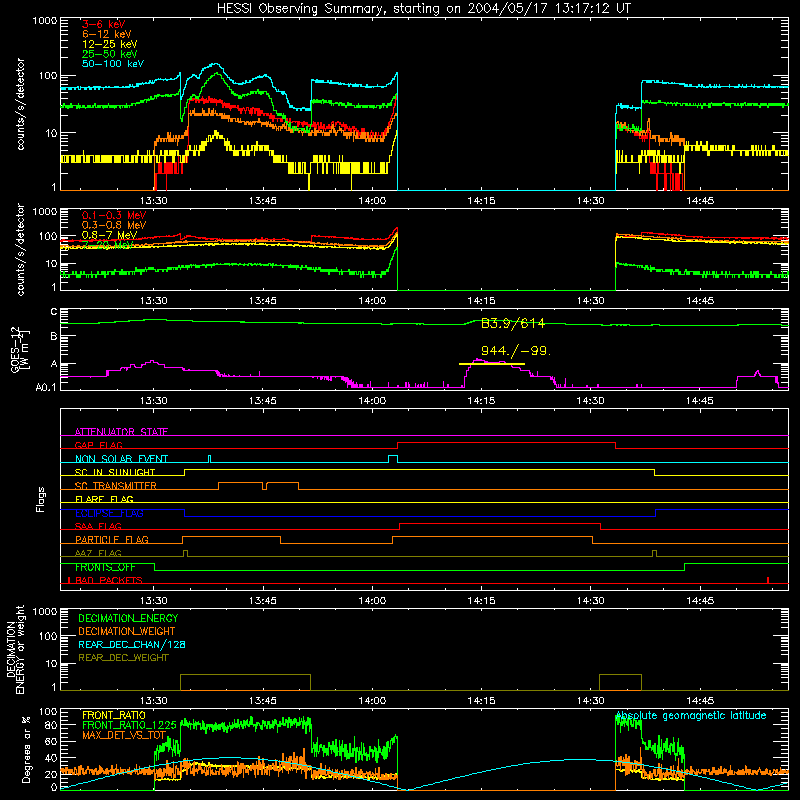Select the A0.1 level label on GOES axis

(x=46, y=387)
